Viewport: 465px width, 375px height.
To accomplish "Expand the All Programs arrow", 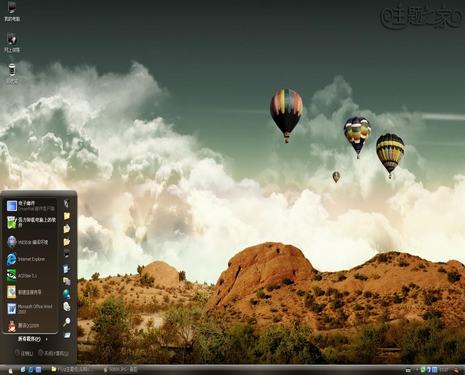I will click(46, 339).
